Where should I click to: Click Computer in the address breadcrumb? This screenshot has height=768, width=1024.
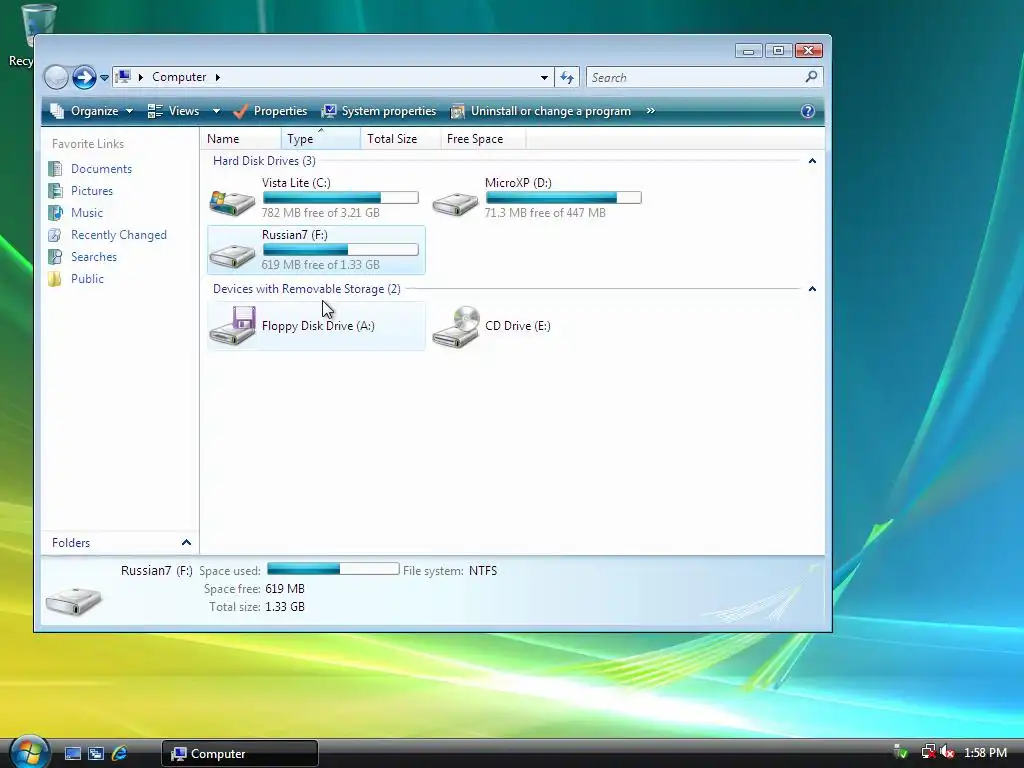[179, 77]
